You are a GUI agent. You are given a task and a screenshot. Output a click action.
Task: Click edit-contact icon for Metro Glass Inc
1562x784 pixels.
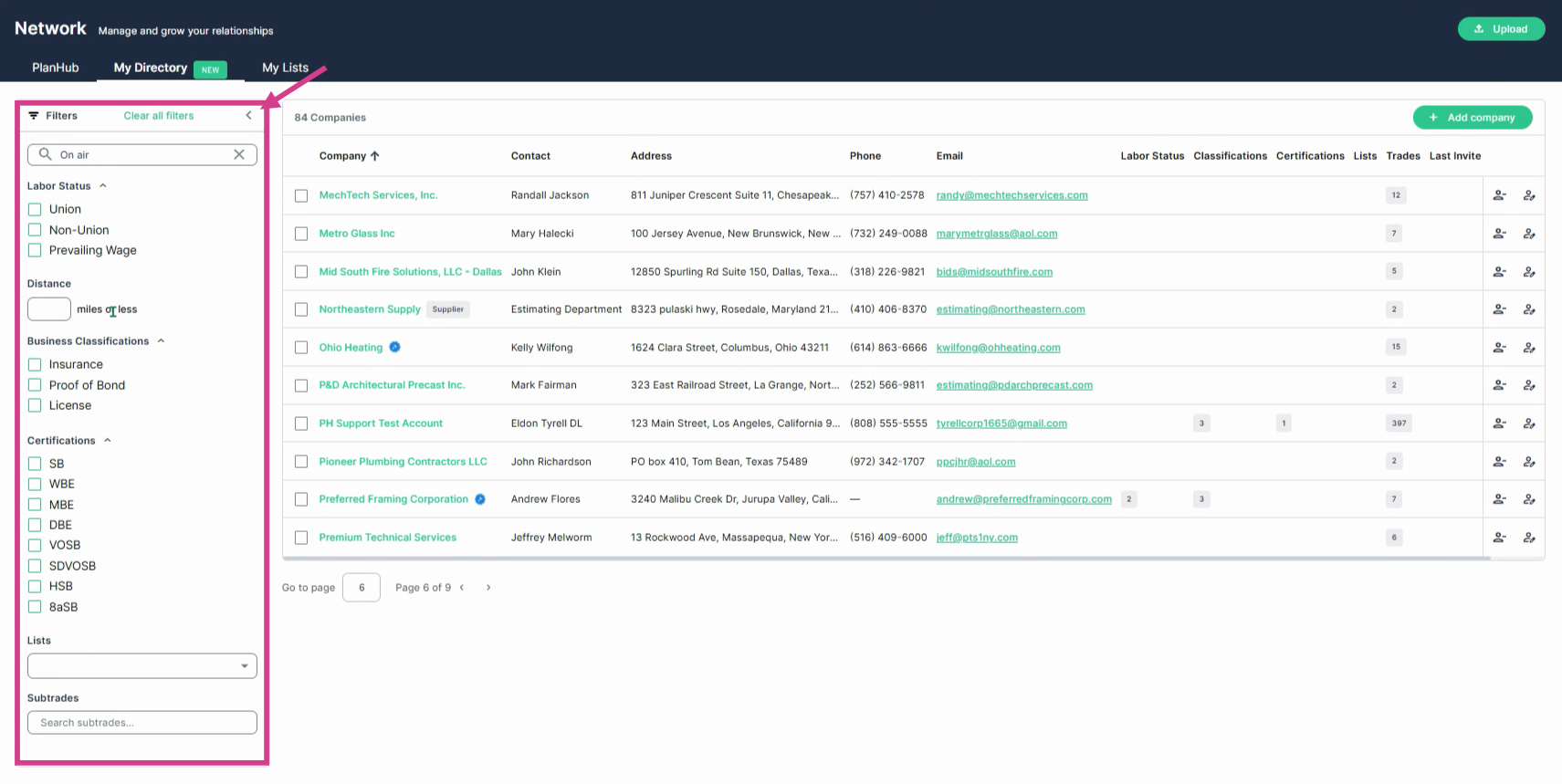1529,234
